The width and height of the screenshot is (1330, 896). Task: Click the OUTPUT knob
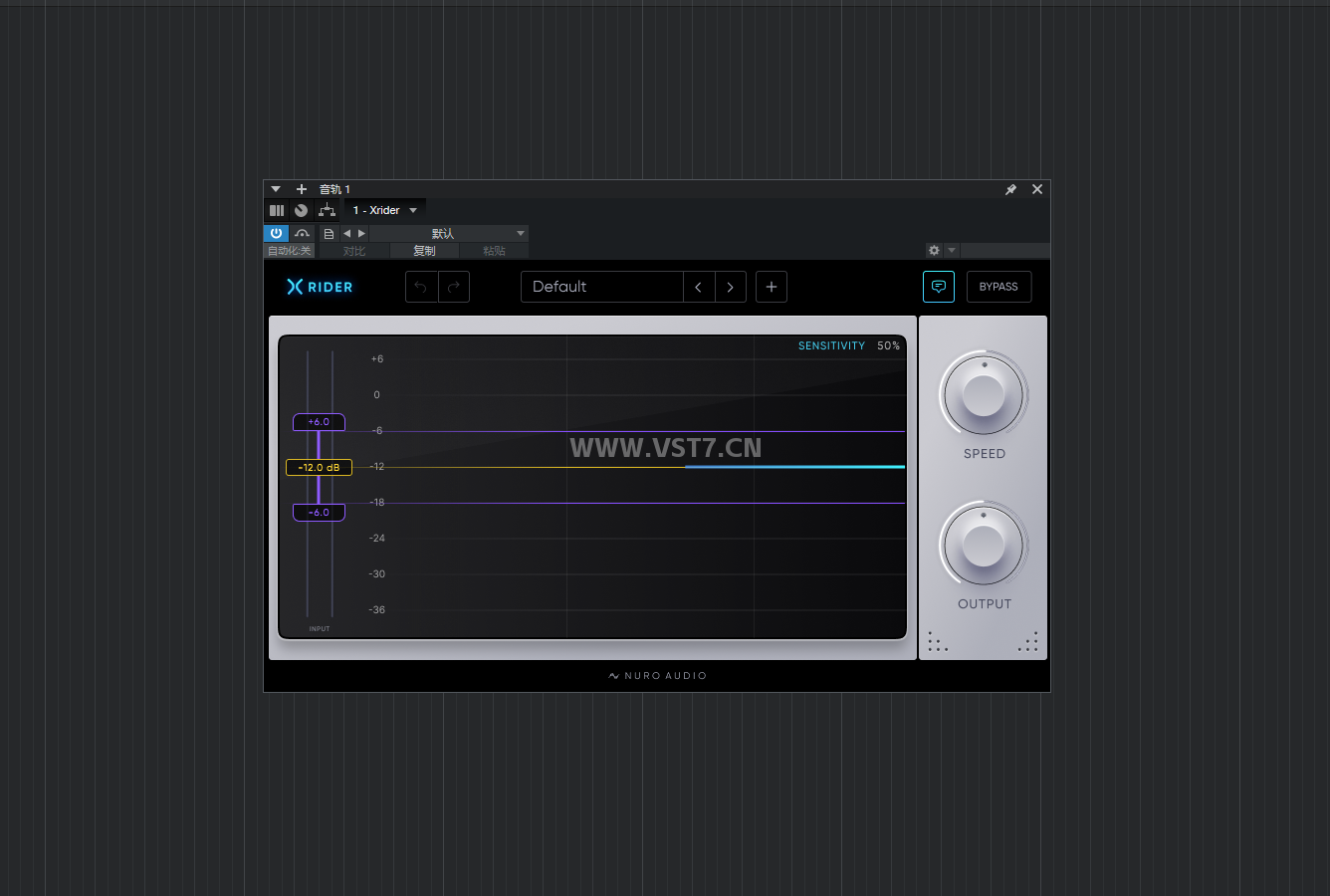[x=984, y=545]
